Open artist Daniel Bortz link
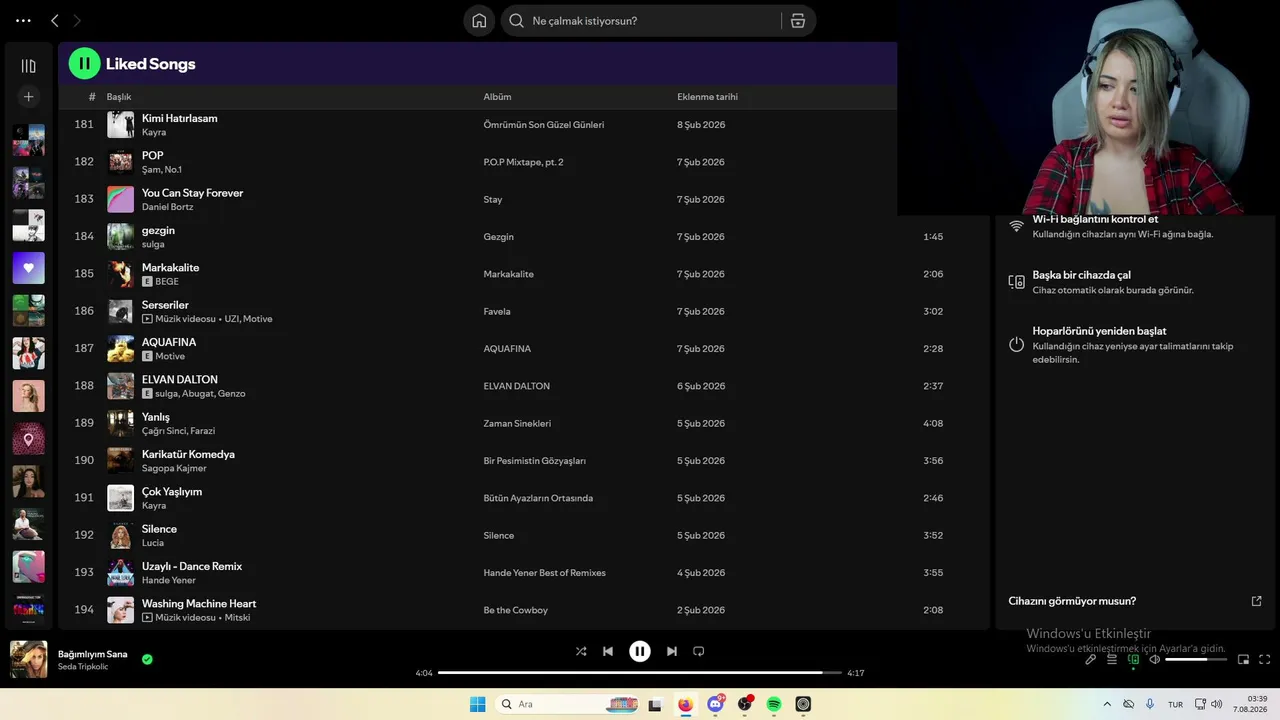This screenshot has height=720, width=1280. 169,207
